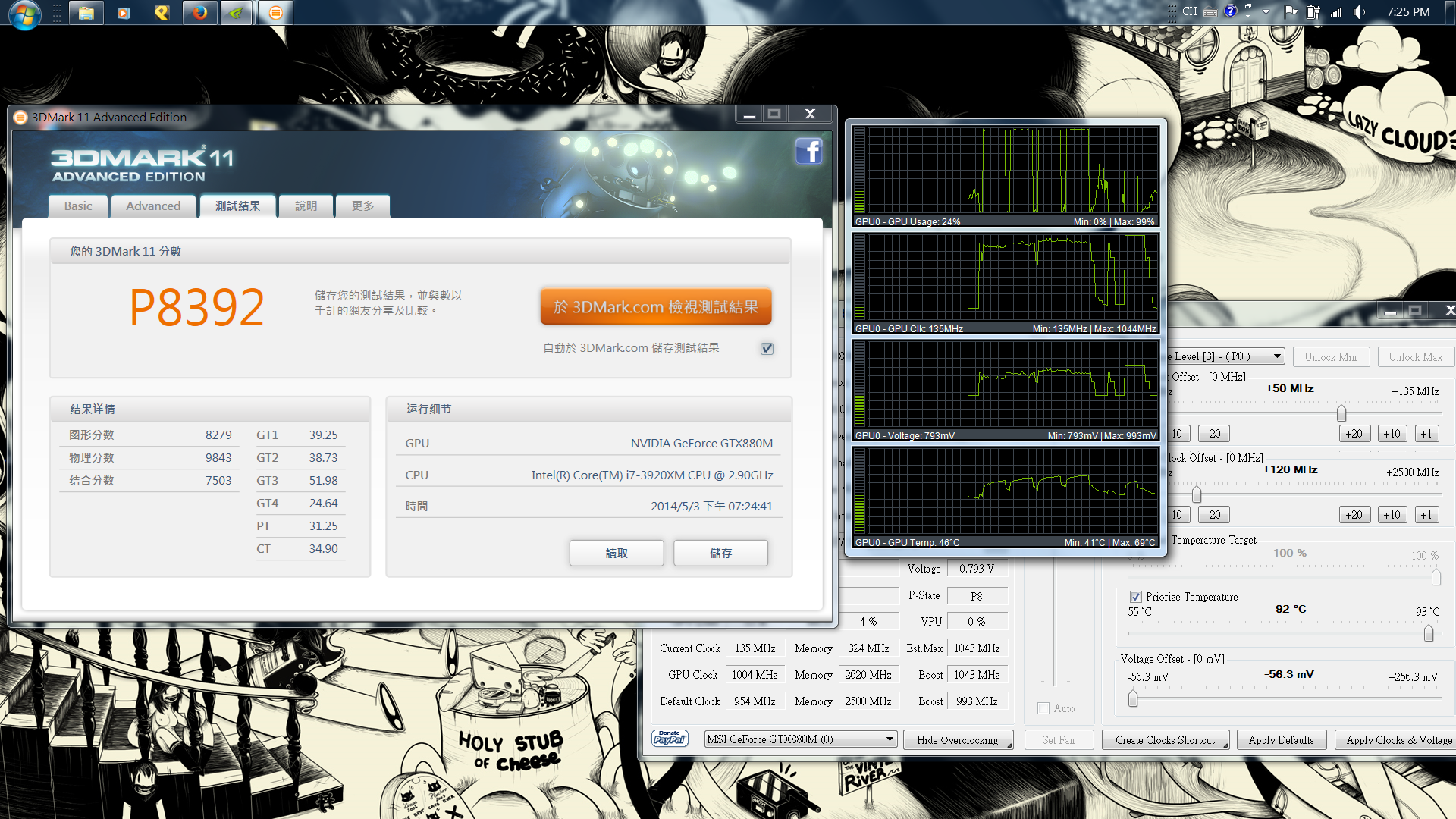Open the MSI GeForce GTX880M GPU selector dropdown

(x=801, y=739)
